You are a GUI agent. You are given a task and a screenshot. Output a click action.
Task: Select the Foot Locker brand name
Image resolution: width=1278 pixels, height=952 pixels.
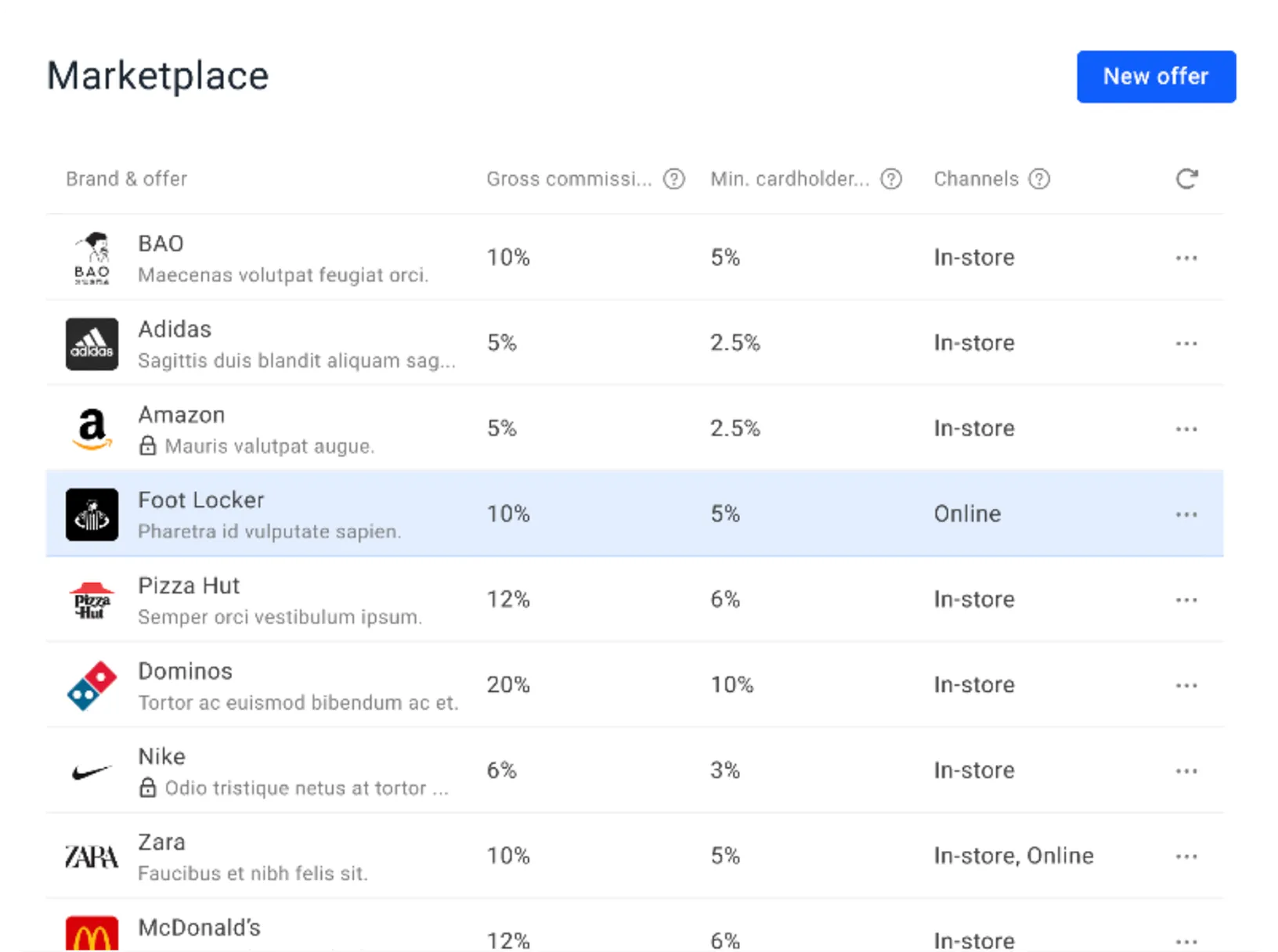click(201, 500)
